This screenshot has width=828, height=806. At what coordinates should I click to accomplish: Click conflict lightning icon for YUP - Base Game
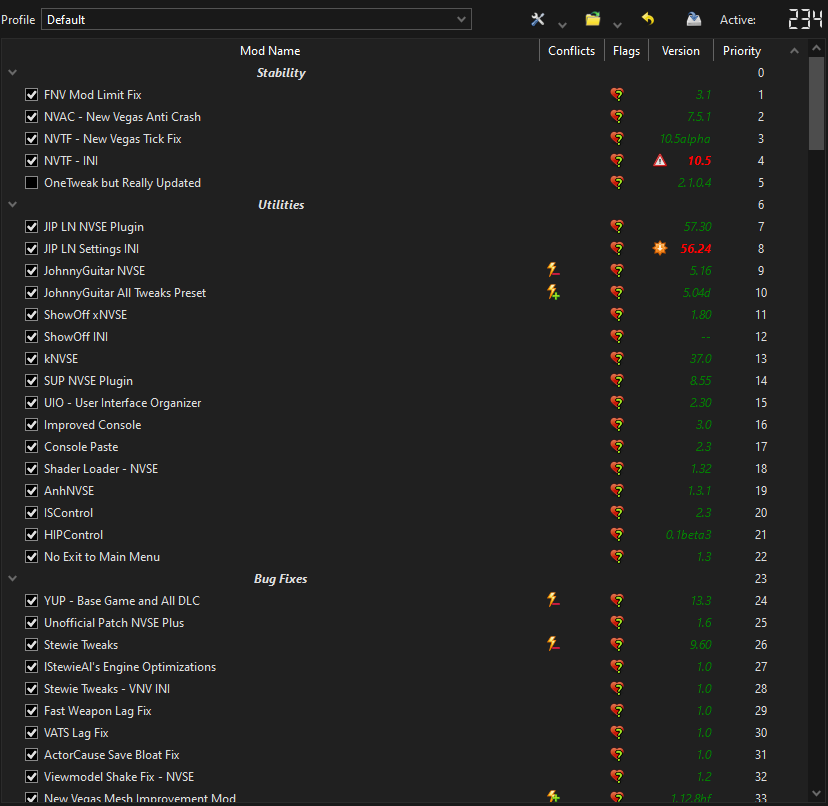pyautogui.click(x=553, y=601)
